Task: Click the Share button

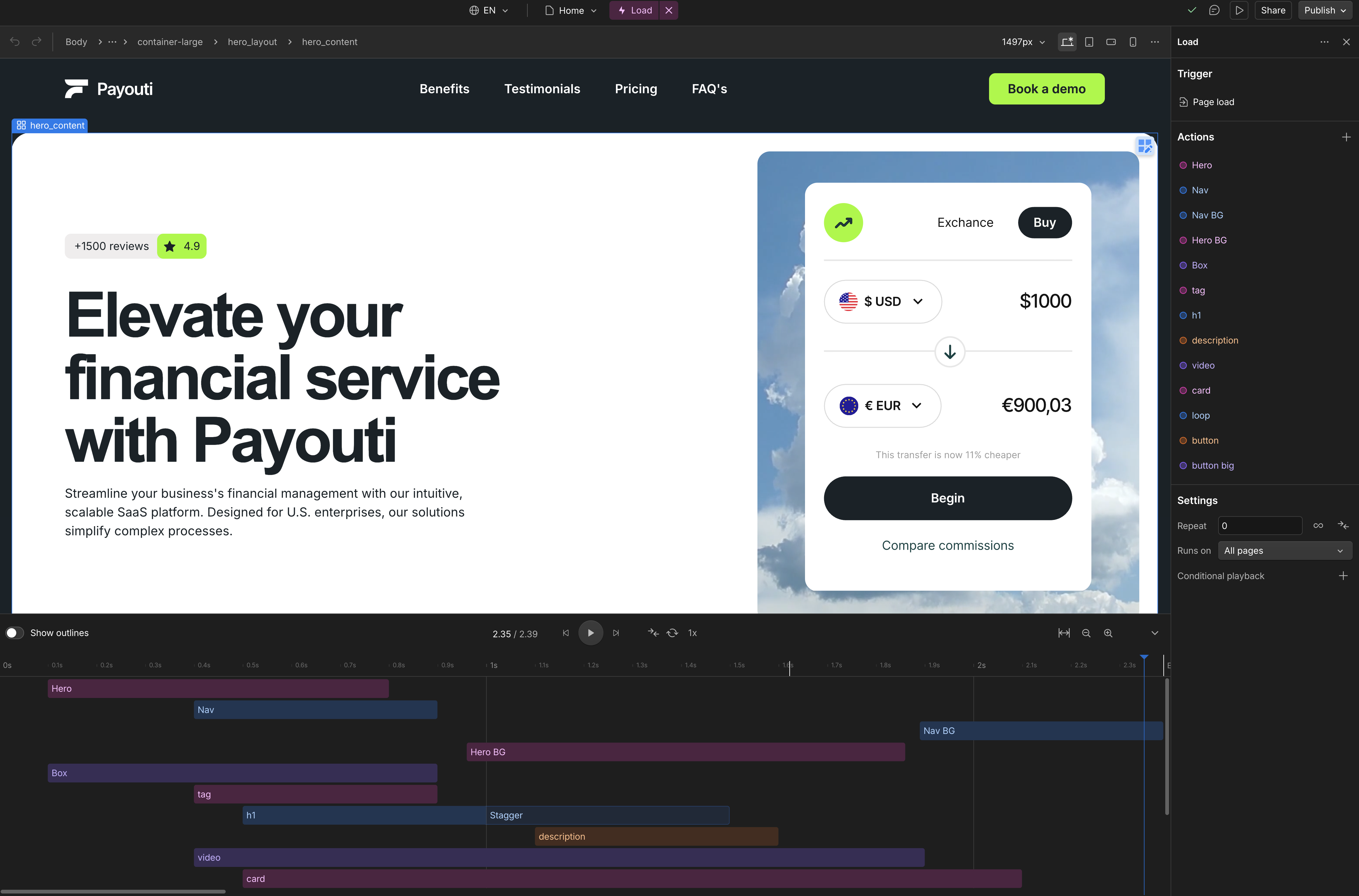Action: tap(1273, 10)
